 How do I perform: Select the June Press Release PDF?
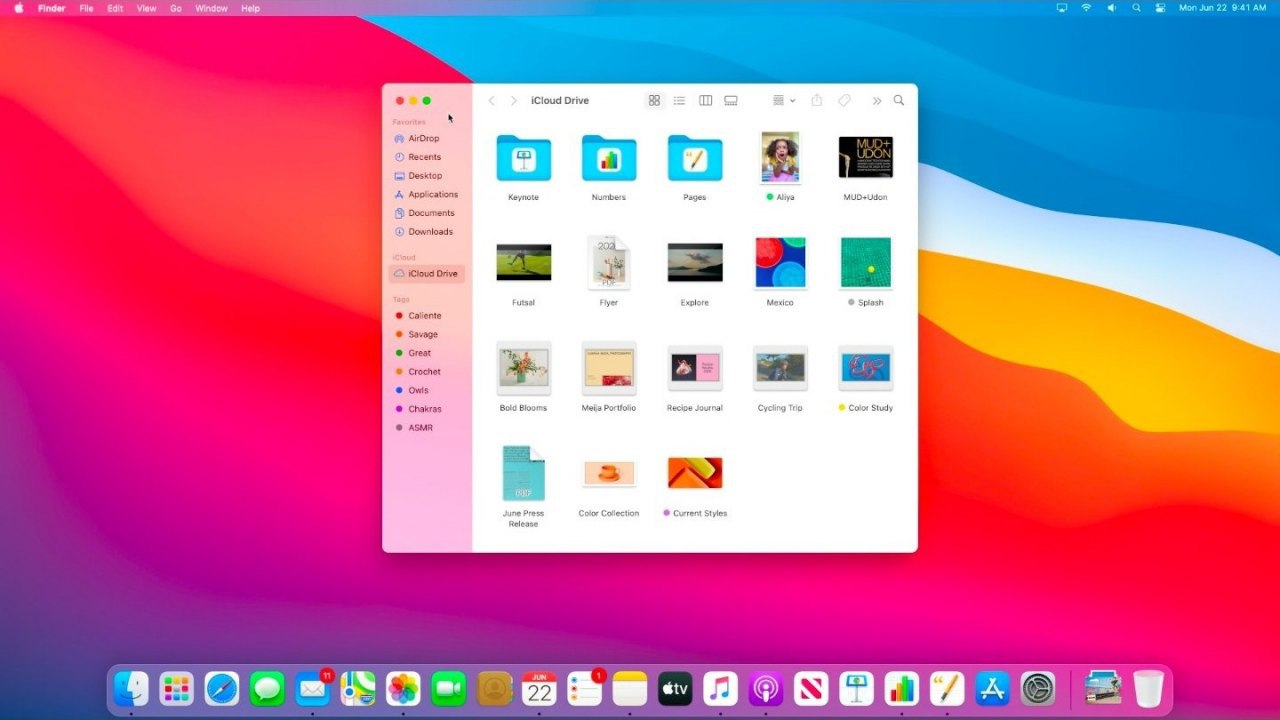coord(523,474)
